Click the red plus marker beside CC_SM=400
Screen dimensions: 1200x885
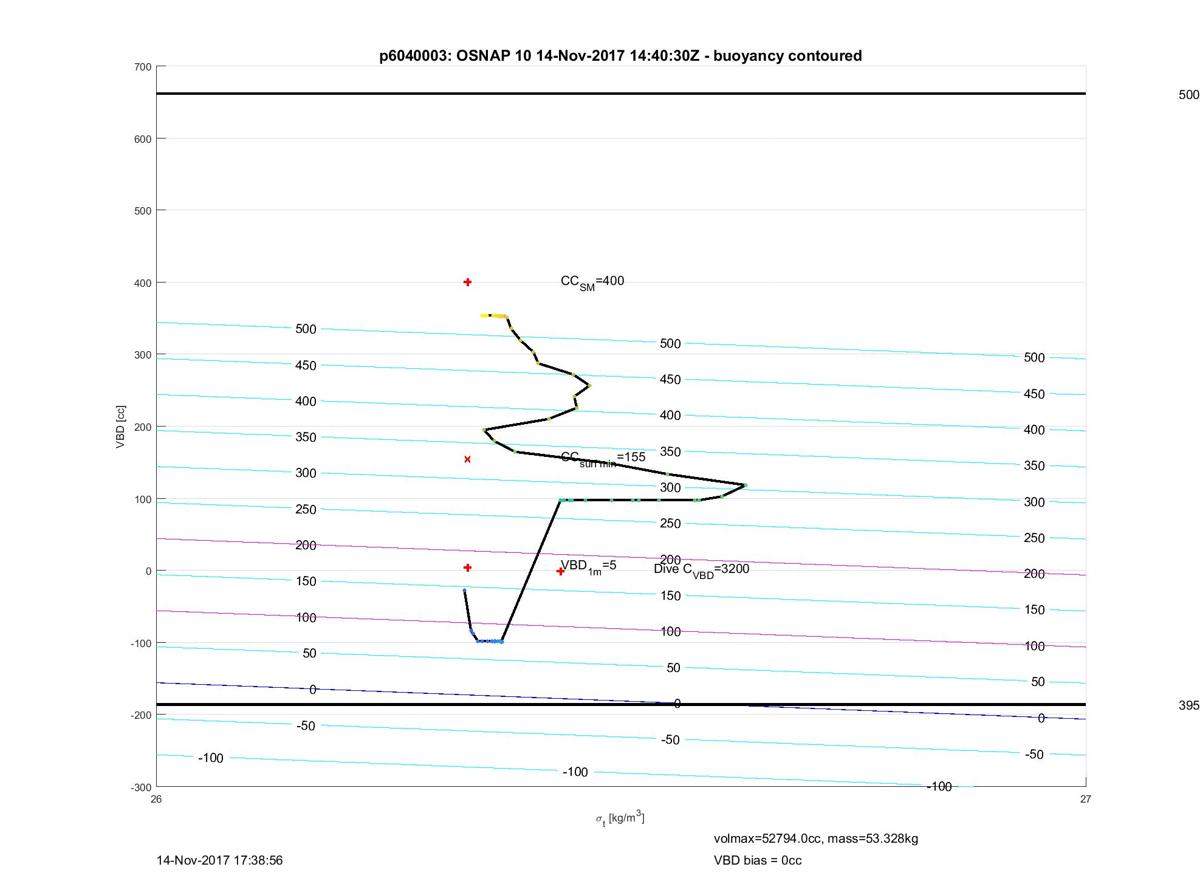pos(467,282)
